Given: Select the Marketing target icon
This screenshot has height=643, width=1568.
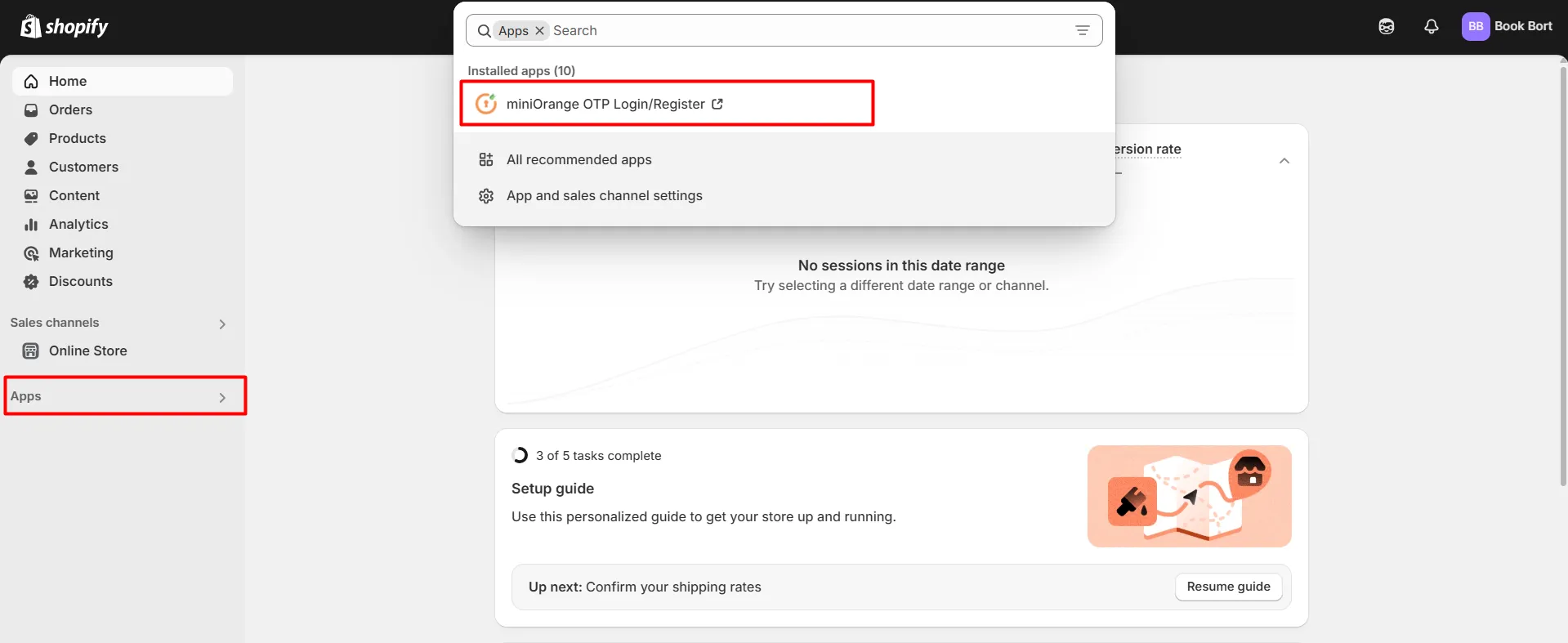Looking at the screenshot, I should (31, 252).
